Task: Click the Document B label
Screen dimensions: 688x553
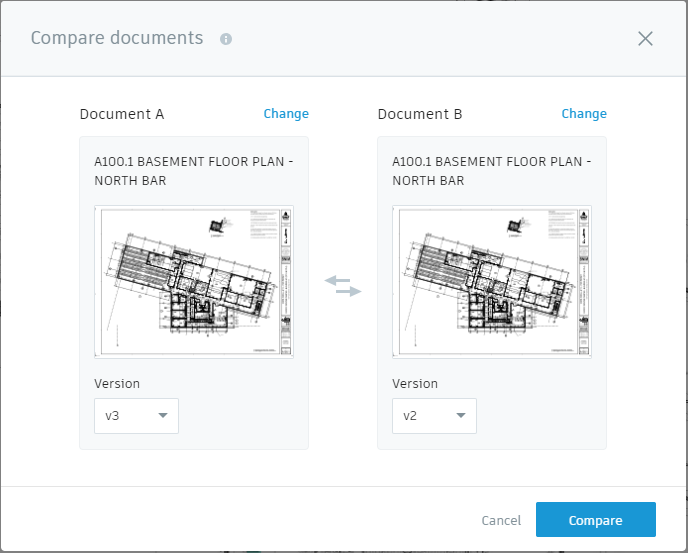Action: (420, 114)
